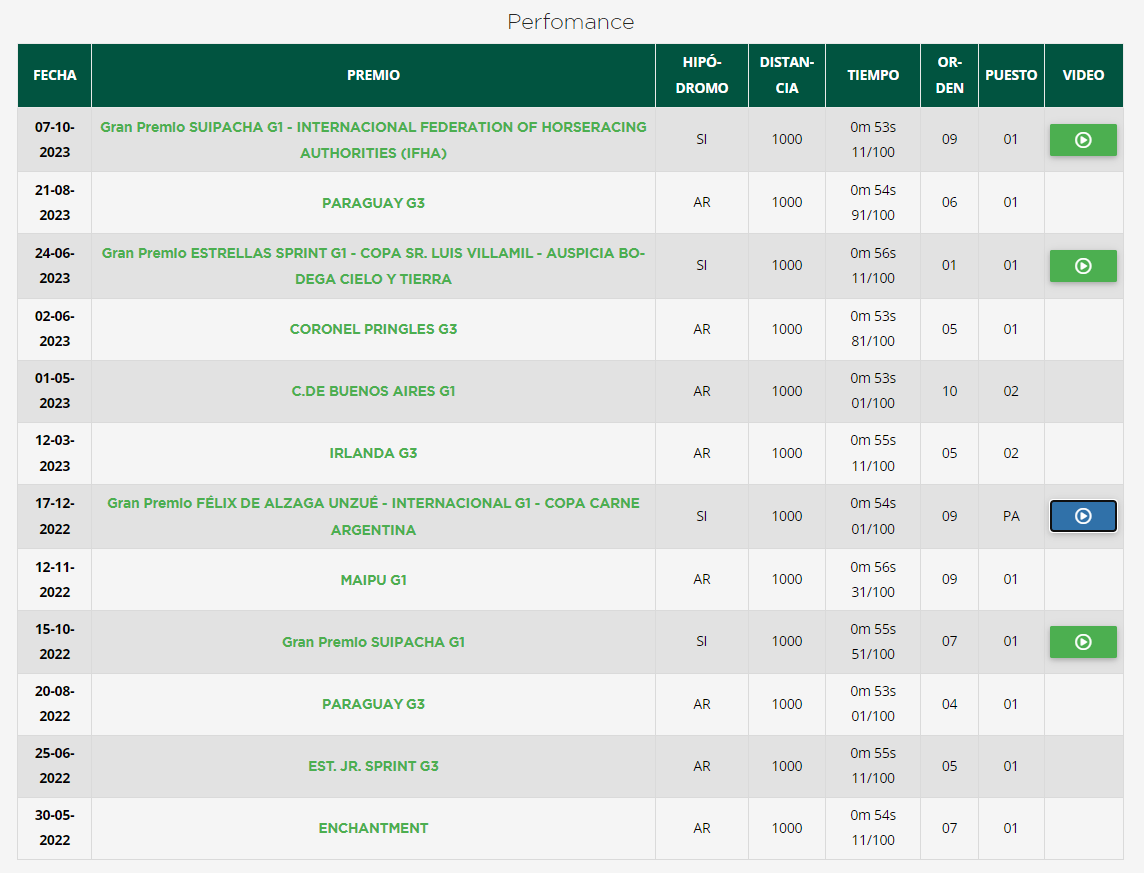Open IRLANDA G3 race link
The image size is (1144, 873).
tap(373, 453)
